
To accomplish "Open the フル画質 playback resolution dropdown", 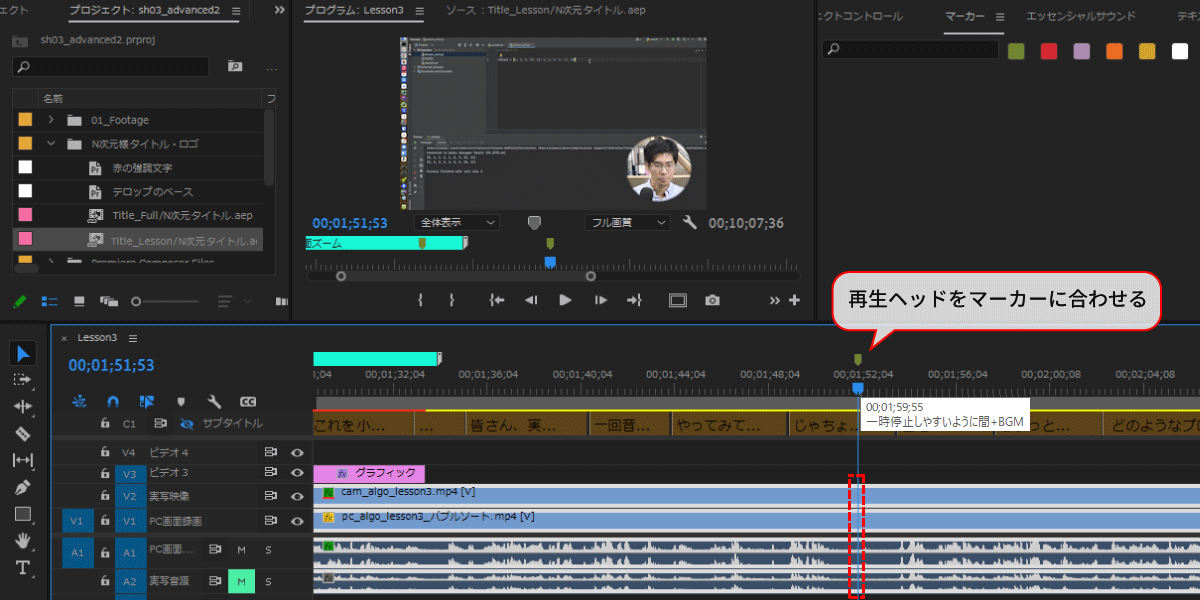I will (x=627, y=222).
